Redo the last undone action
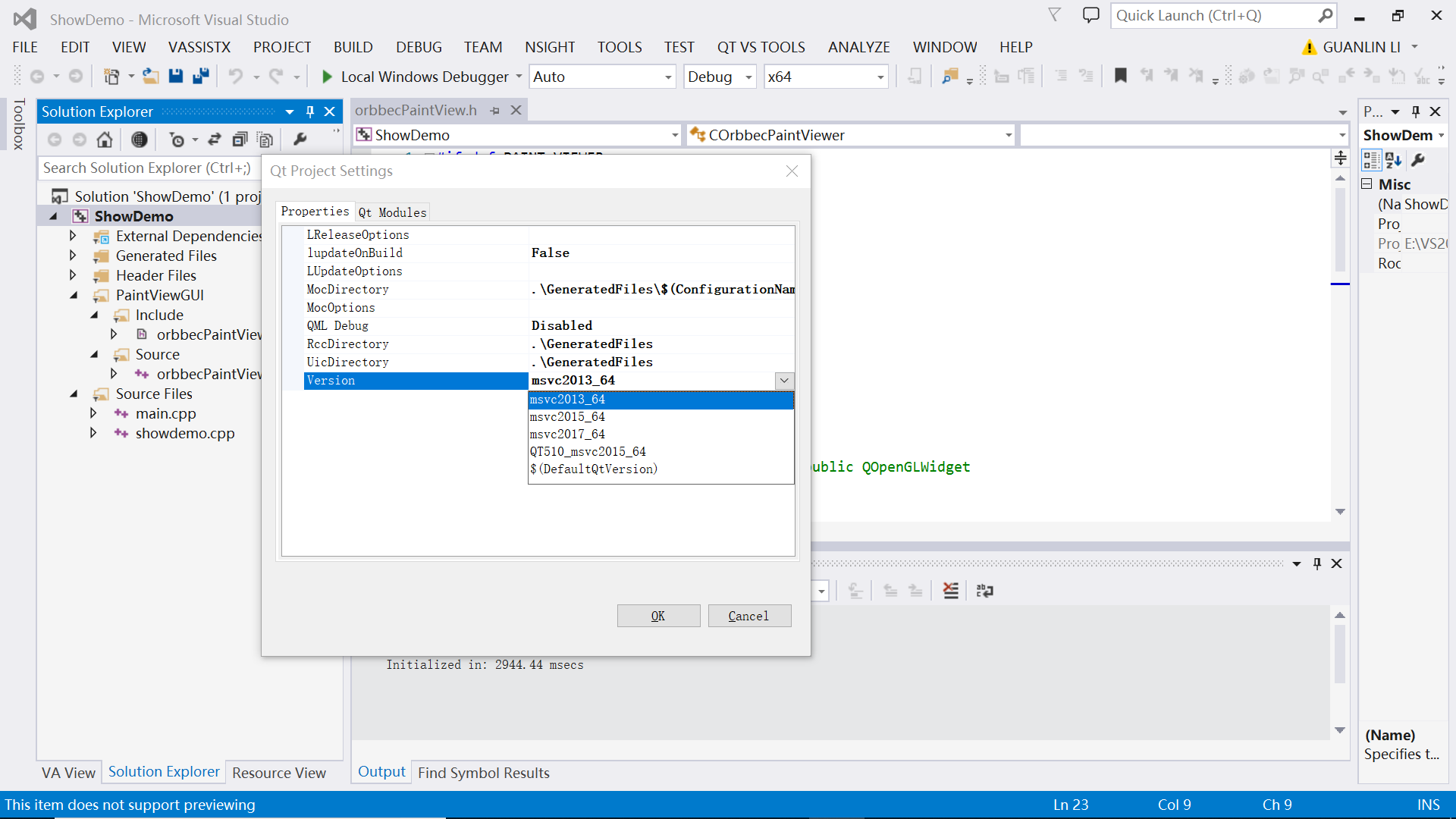The image size is (1456, 819). click(x=276, y=76)
